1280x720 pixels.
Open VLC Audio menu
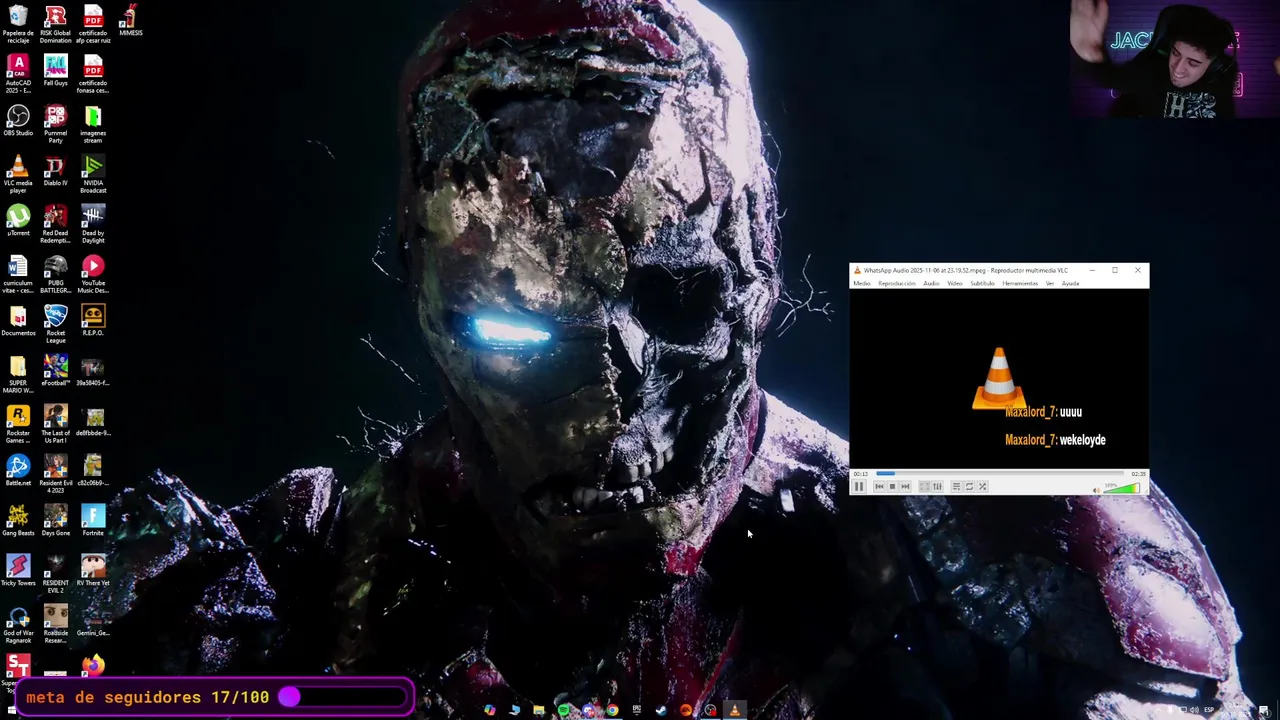(931, 283)
